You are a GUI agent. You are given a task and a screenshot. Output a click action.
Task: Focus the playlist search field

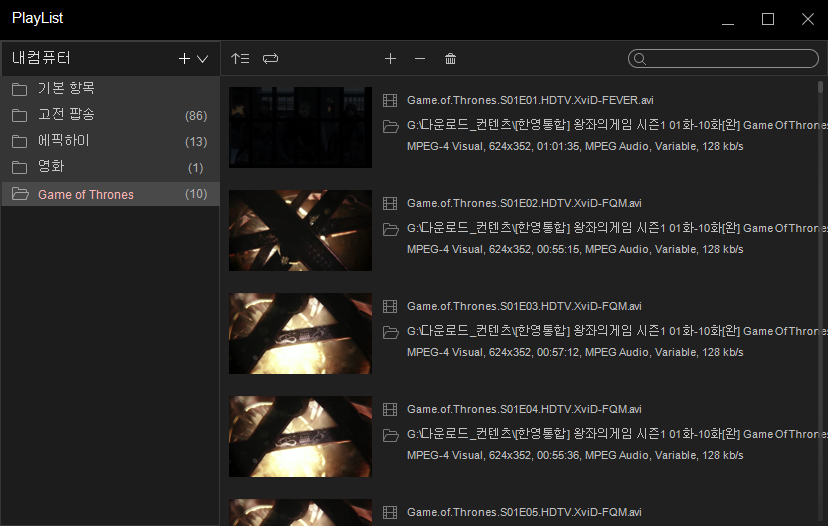(x=723, y=59)
